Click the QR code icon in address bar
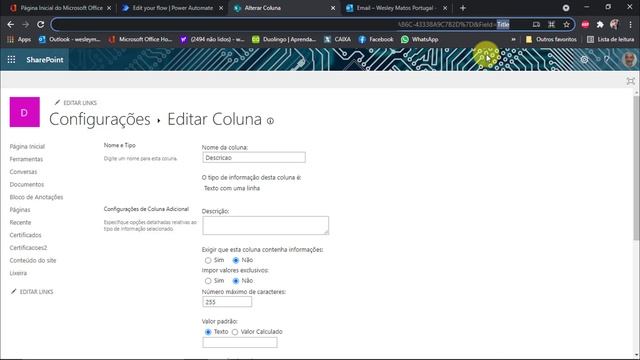Image resolution: width=640 pixels, height=360 pixels. [551, 24]
